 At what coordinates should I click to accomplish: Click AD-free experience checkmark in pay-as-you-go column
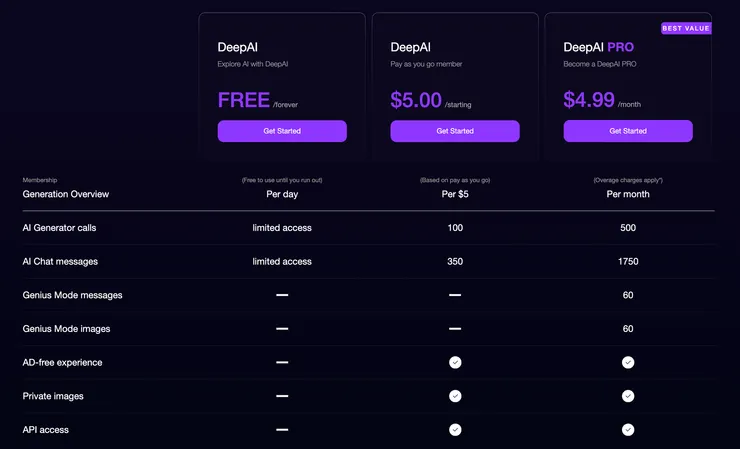(455, 363)
